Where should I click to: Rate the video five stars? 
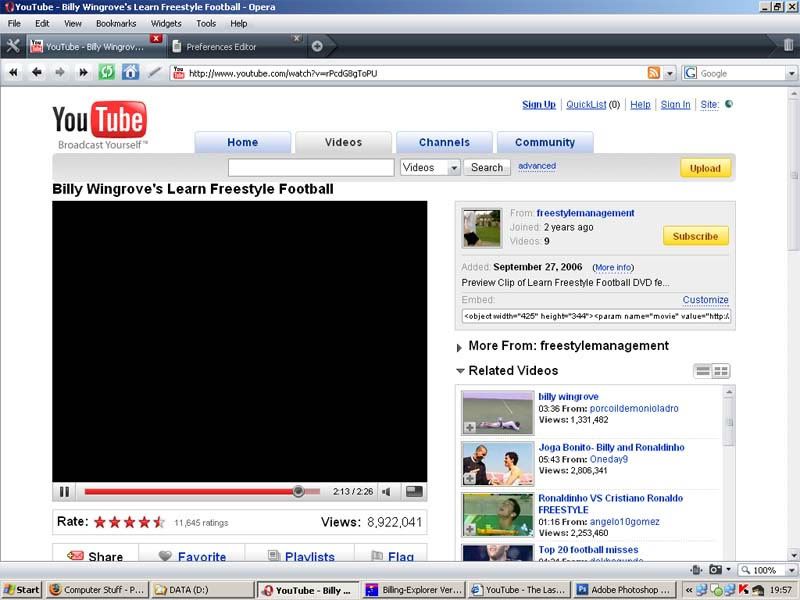(159, 522)
